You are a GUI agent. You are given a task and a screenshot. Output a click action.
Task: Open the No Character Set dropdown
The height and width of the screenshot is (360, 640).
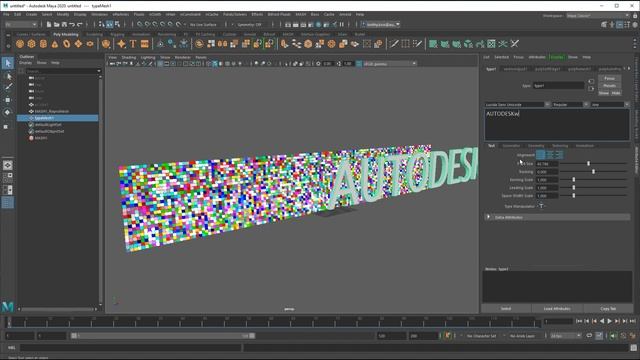pyautogui.click(x=482, y=336)
